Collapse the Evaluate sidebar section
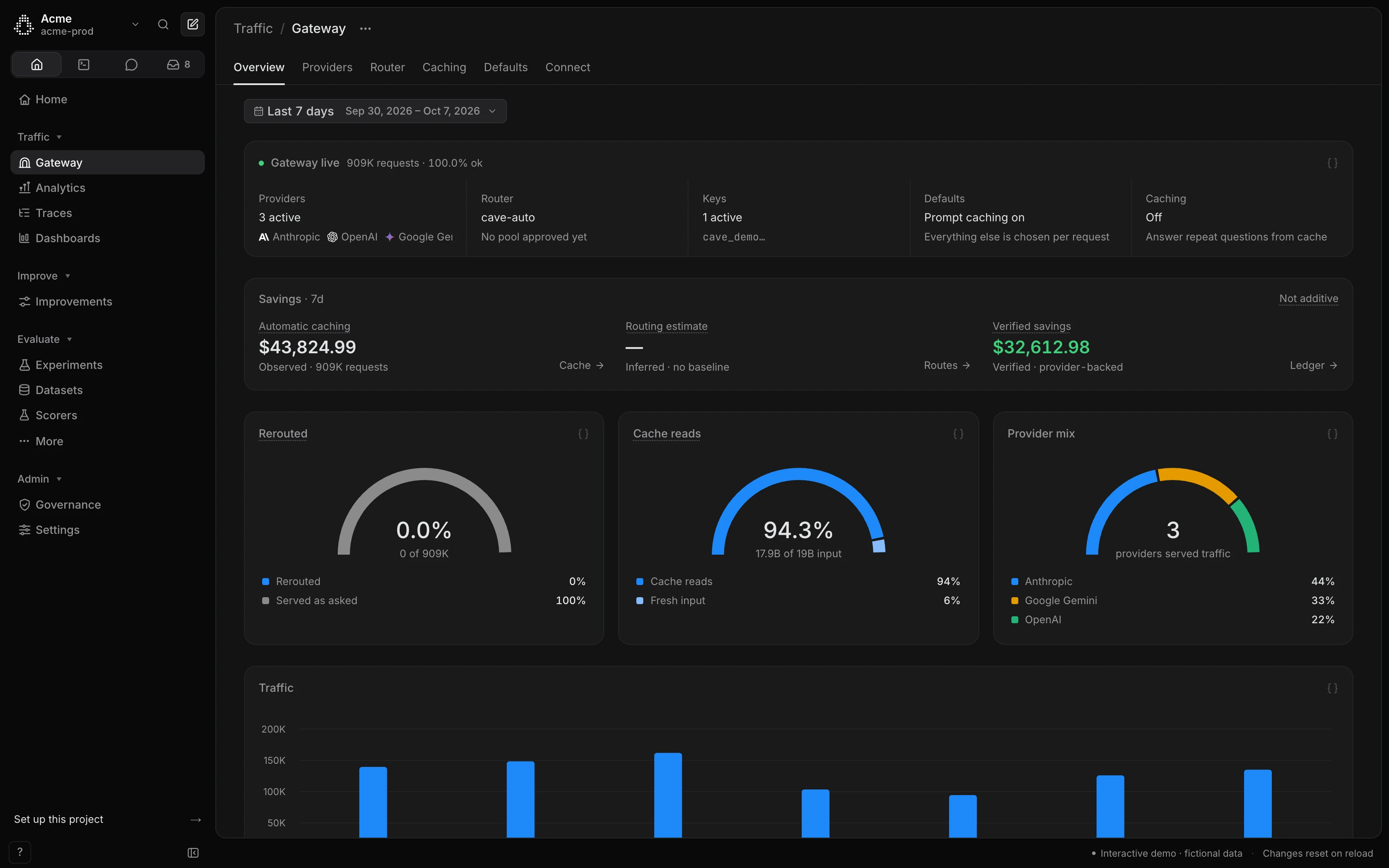The width and height of the screenshot is (1389, 868). 45,339
